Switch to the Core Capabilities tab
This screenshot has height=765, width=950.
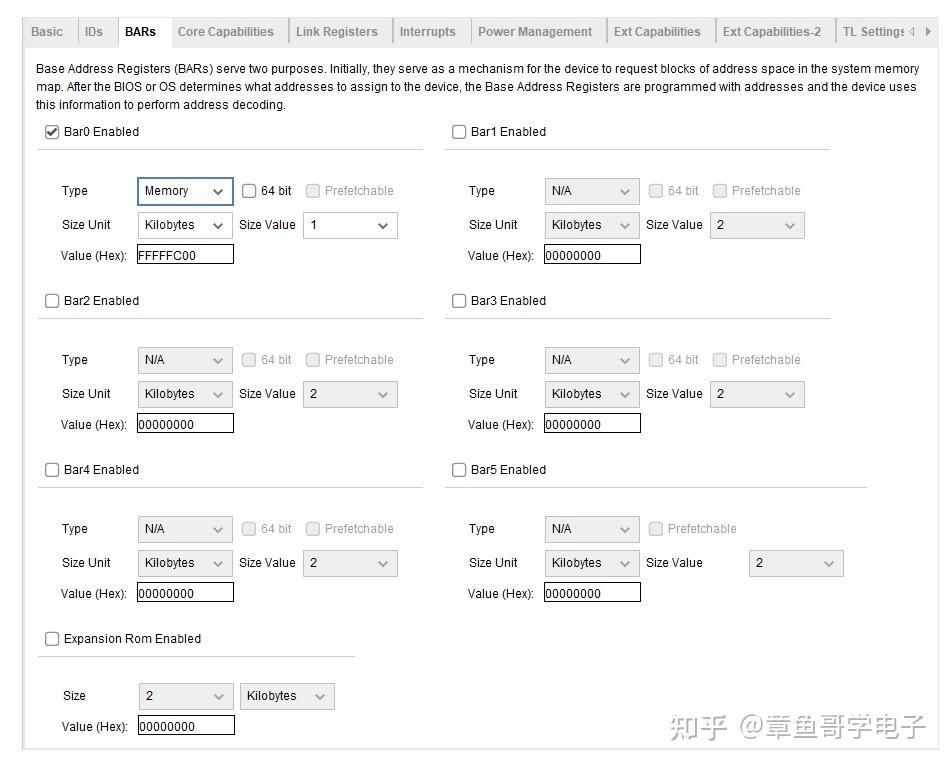(x=225, y=32)
